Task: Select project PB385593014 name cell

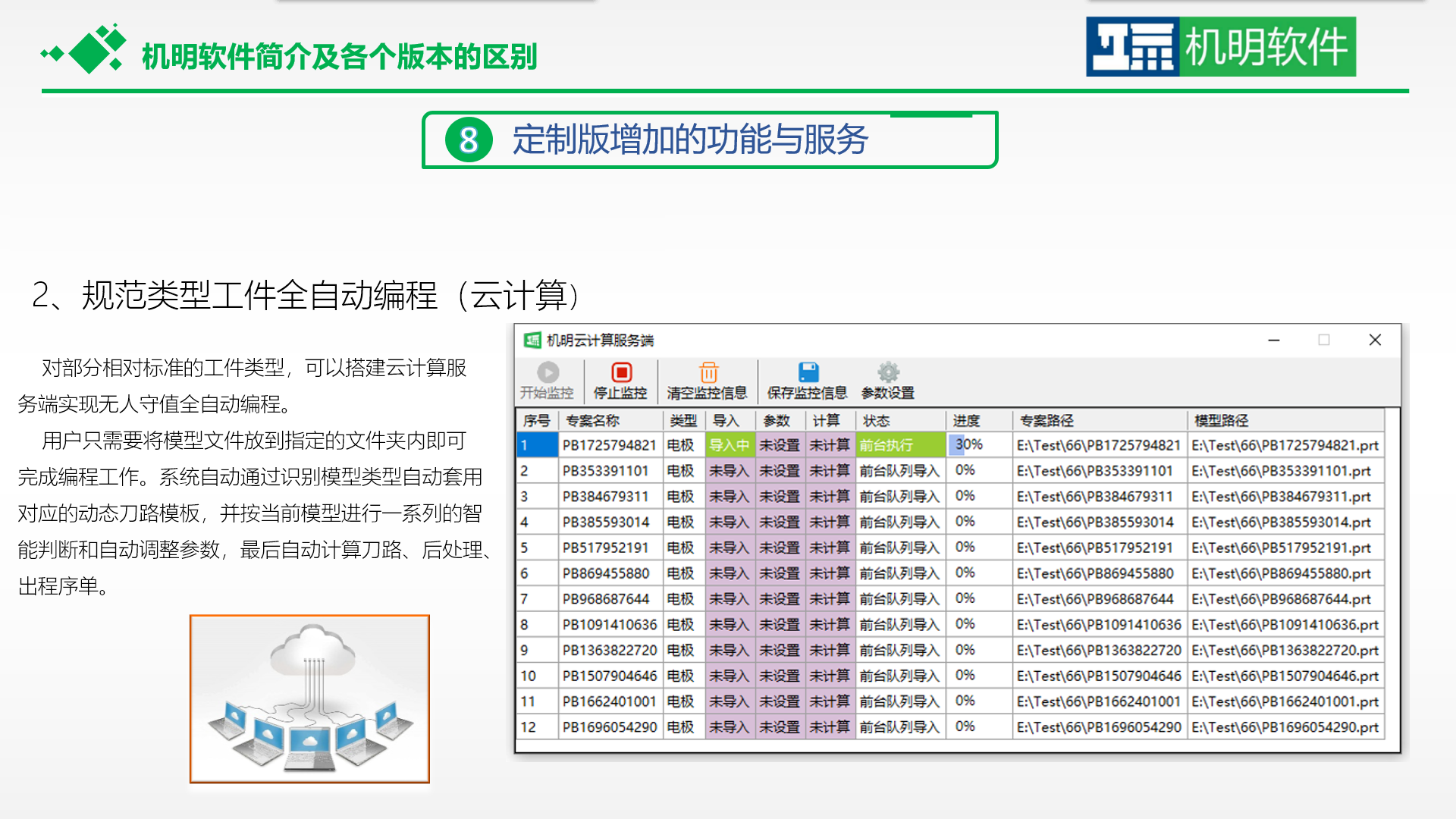Action: 610,522
